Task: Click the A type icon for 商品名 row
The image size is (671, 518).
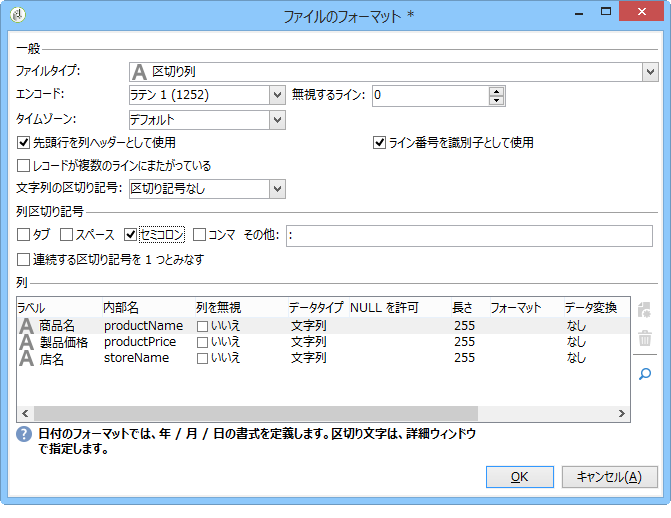Action: [x=26, y=326]
